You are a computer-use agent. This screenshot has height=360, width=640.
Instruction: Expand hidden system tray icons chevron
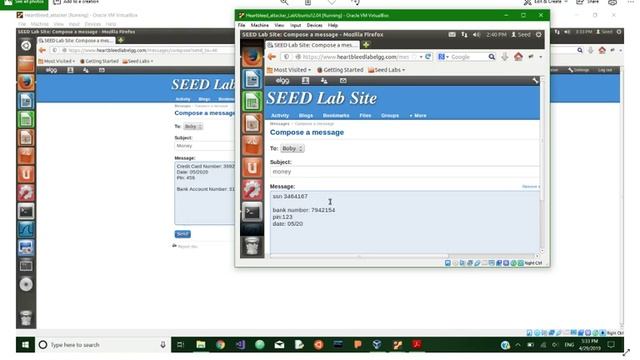tap(518, 345)
